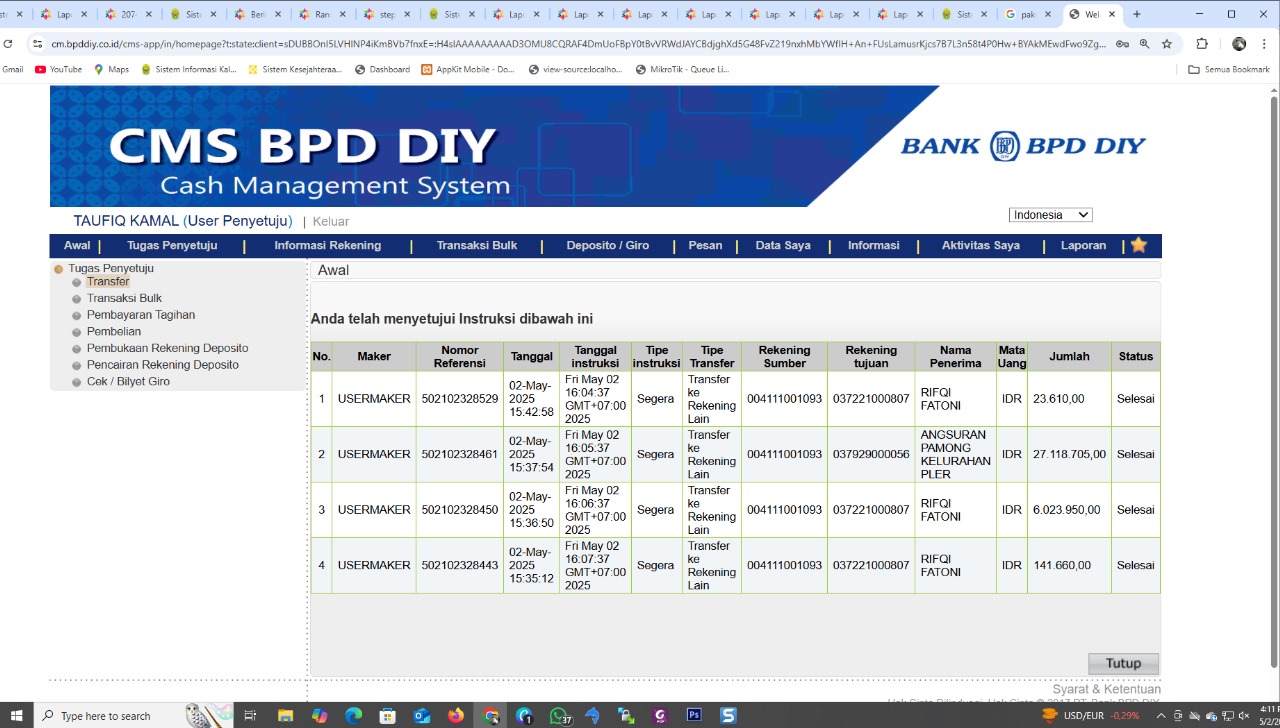Click reference number 502102328461
The width and height of the screenshot is (1280, 728).
(x=460, y=454)
